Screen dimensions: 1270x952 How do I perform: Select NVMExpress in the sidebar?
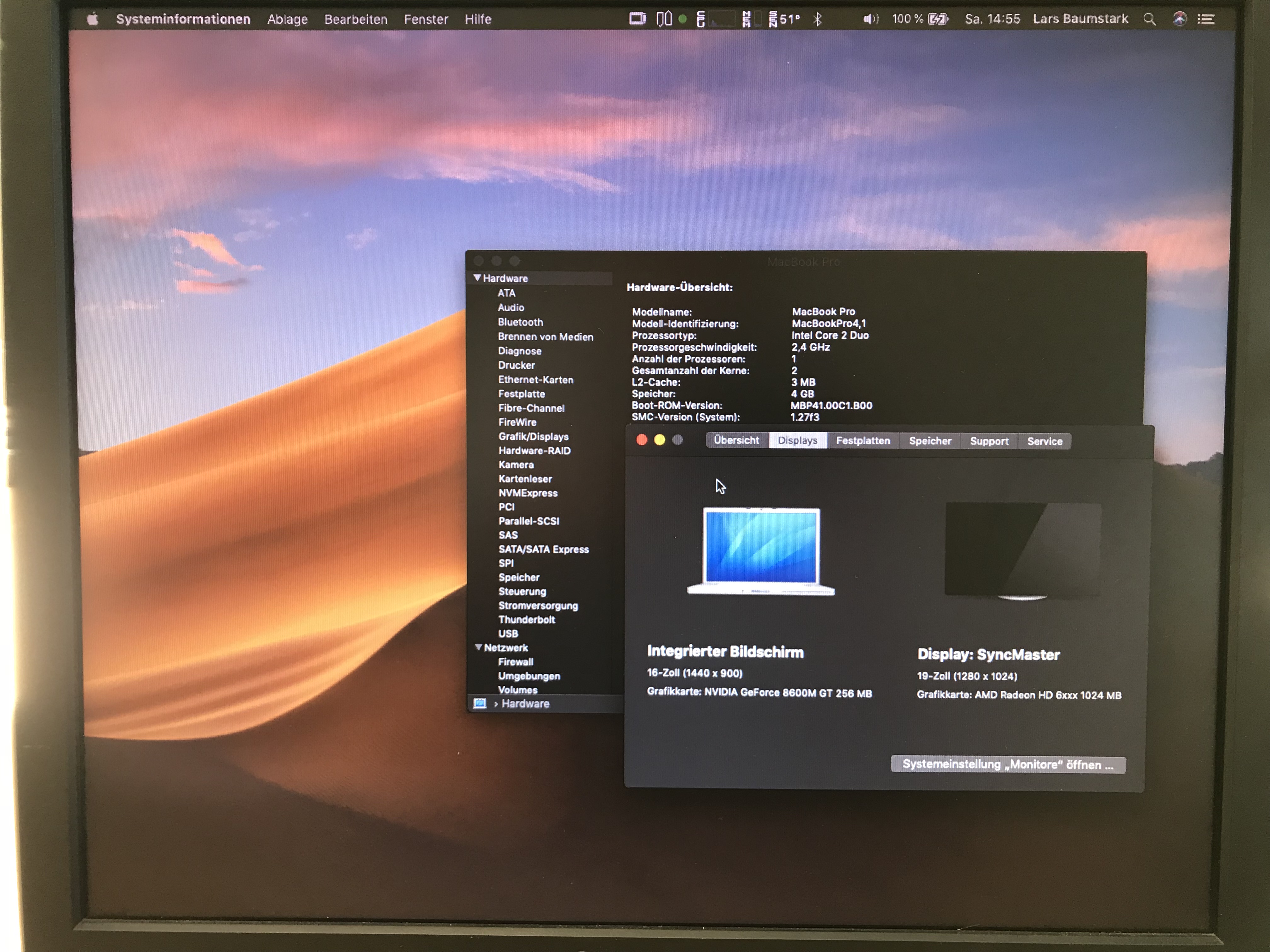(528, 493)
